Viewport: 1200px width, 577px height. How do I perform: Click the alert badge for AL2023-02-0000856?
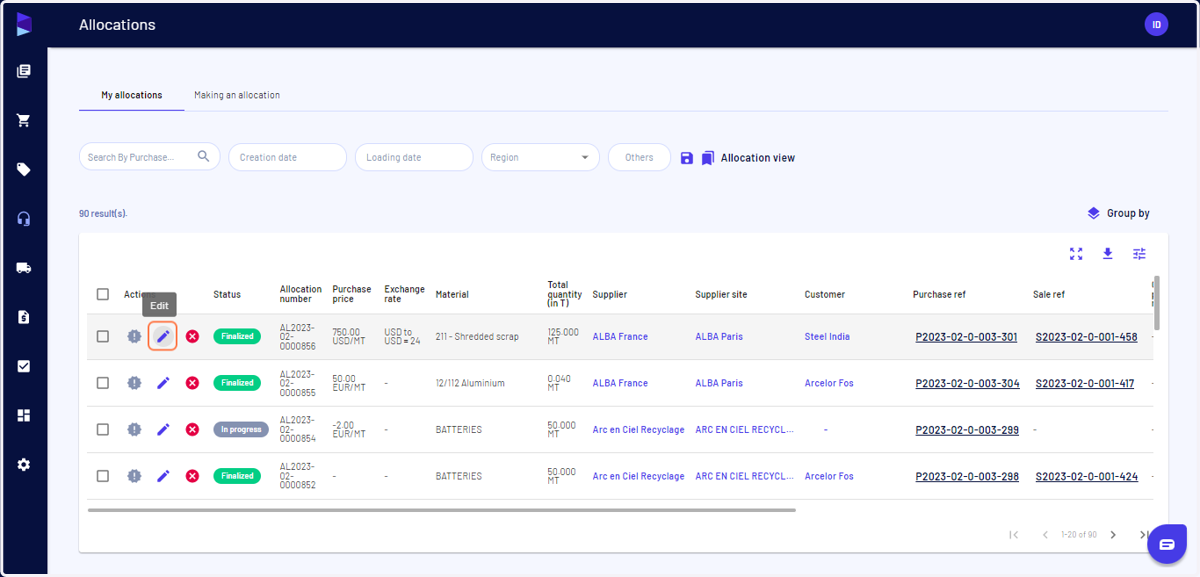pyautogui.click(x=134, y=337)
